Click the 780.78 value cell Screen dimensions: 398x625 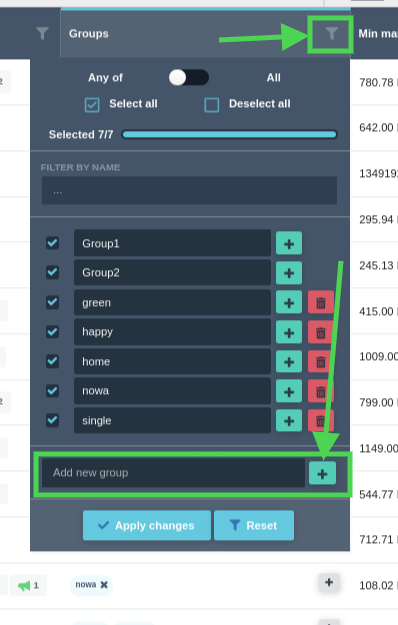[x=376, y=83]
